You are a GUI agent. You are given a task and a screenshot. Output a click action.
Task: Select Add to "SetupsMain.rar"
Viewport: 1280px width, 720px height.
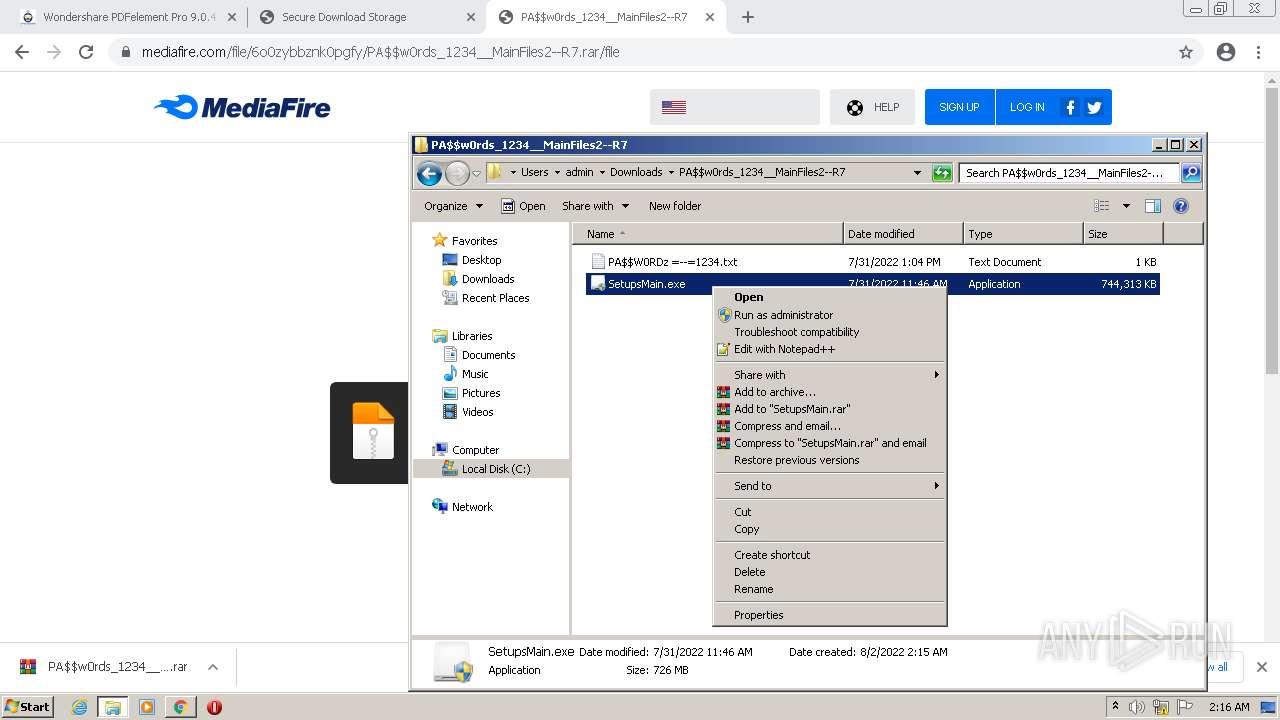click(x=830, y=409)
